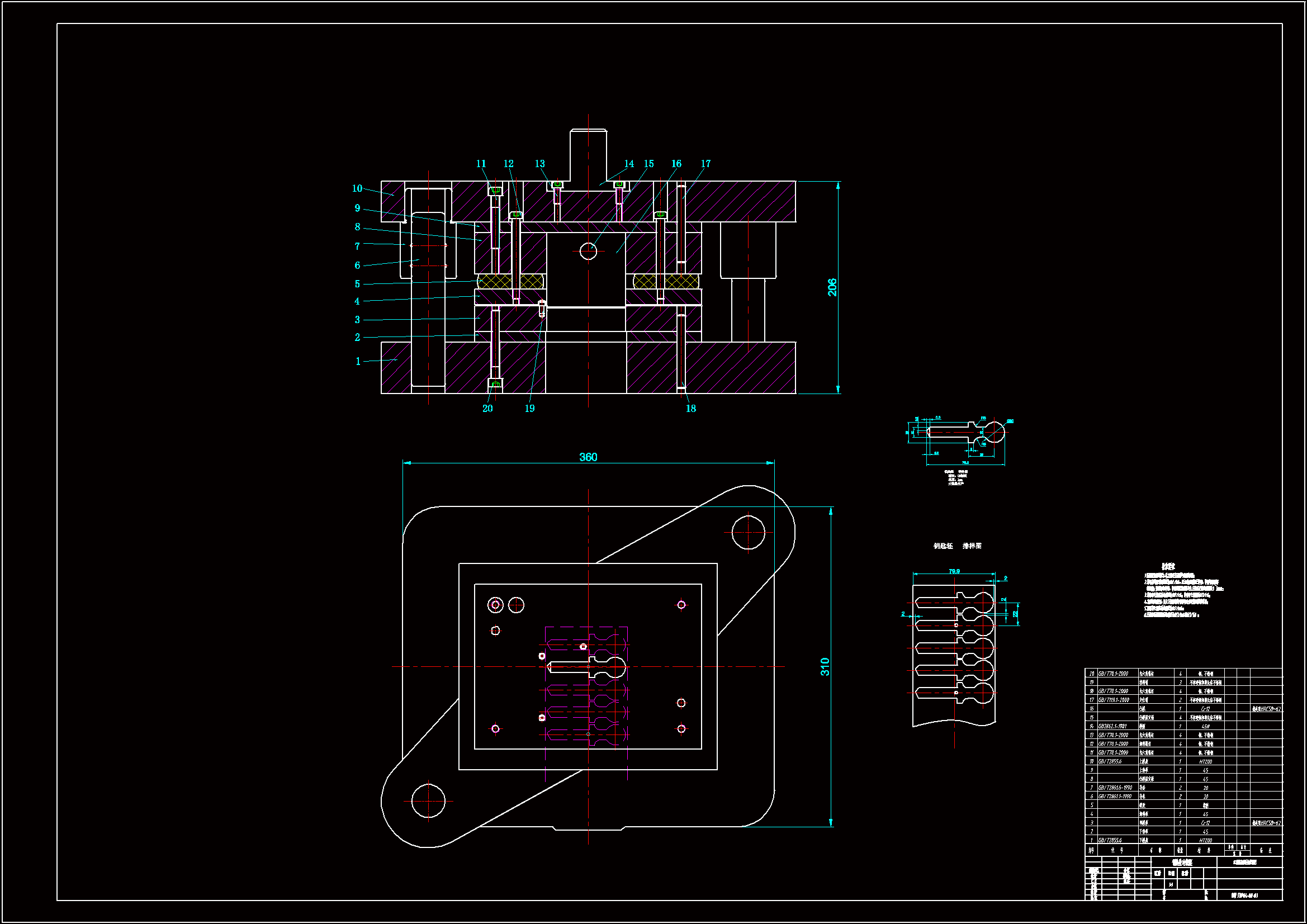Click the GB2862.1-1981 cell in parts list
This screenshot has width=1307, height=924.
pyautogui.click(x=1113, y=727)
